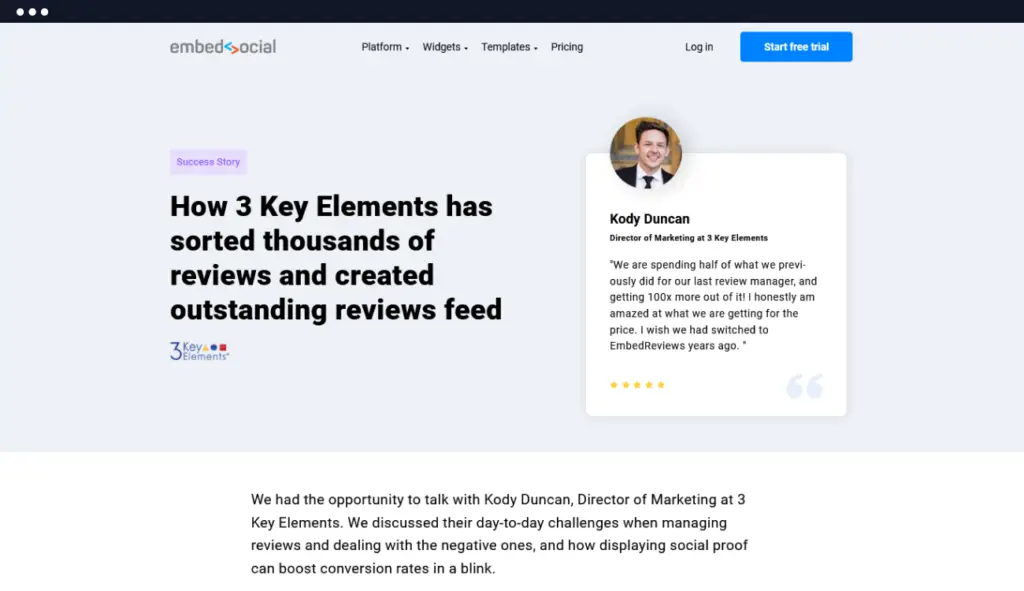This screenshot has height=591, width=1024.
Task: Click the third star of Kody's rating
Action: click(x=637, y=384)
